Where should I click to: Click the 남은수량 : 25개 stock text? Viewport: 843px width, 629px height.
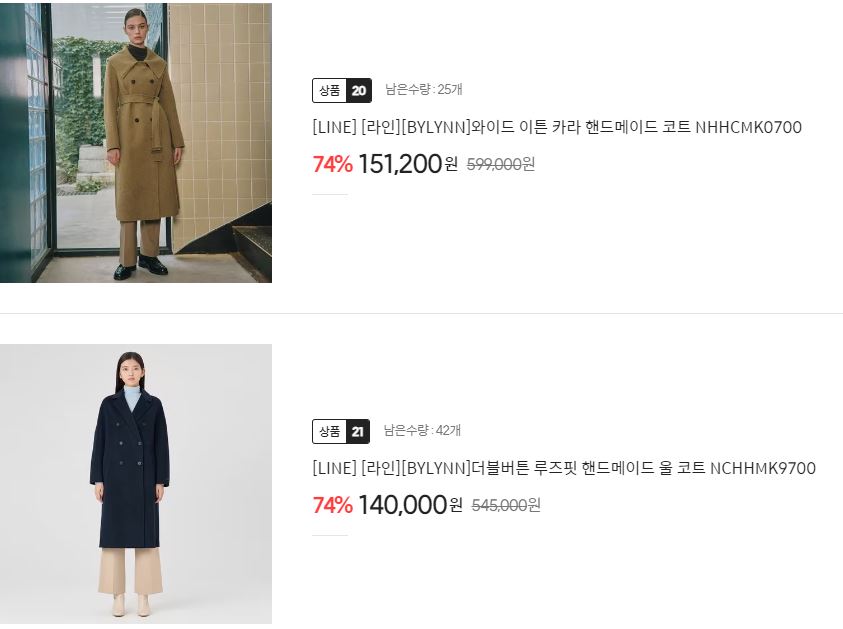click(424, 89)
